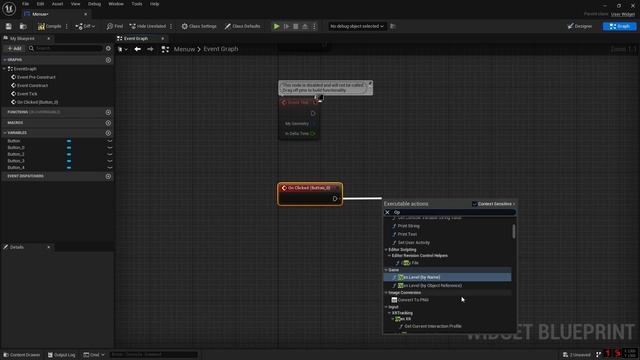The image size is (640, 360).
Task: Open the Diff dropdown
Action: click(x=85, y=26)
